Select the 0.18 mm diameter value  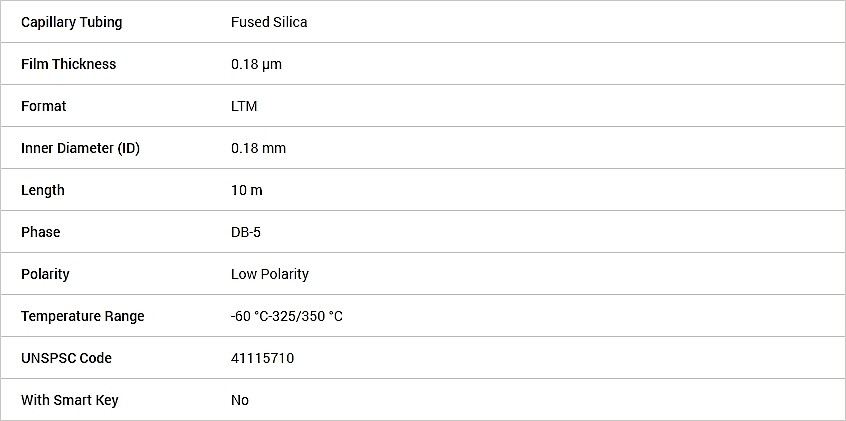click(258, 148)
